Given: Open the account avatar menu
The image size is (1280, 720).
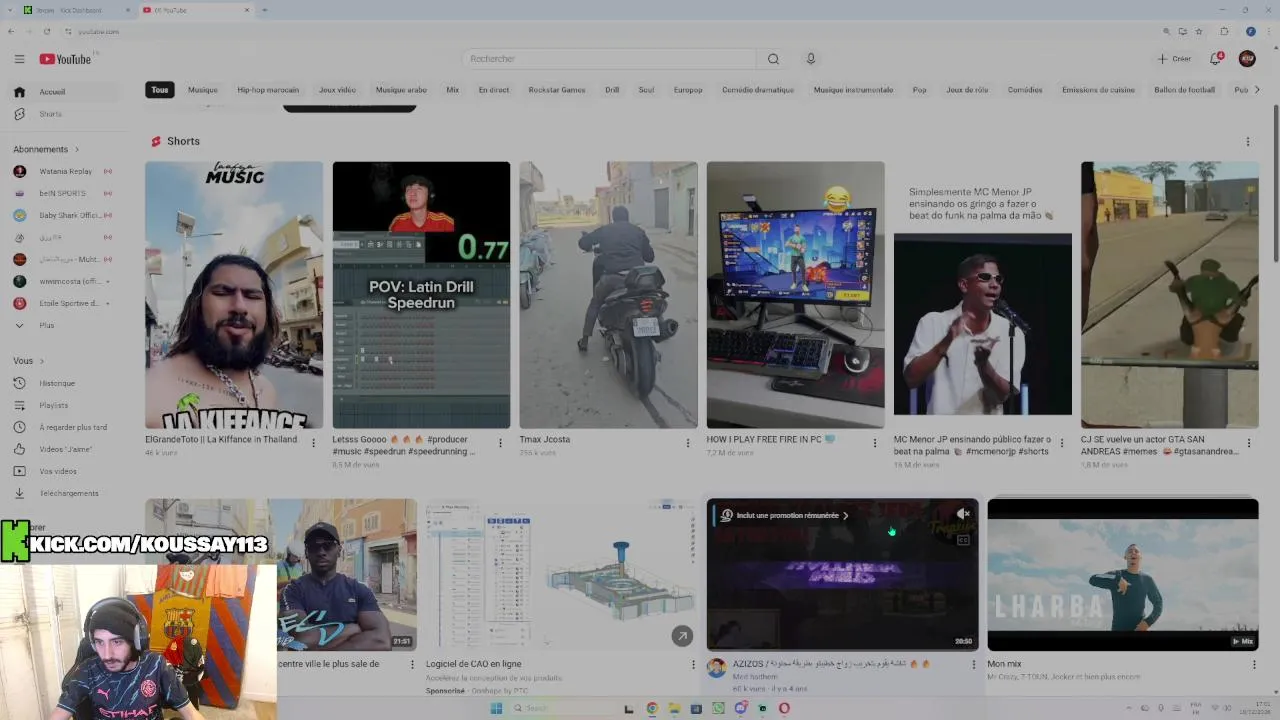Looking at the screenshot, I should point(1247,59).
